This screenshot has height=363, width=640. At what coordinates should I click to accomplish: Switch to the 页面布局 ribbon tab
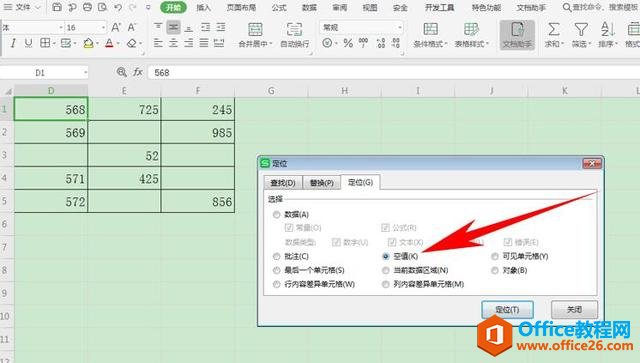[x=242, y=7]
